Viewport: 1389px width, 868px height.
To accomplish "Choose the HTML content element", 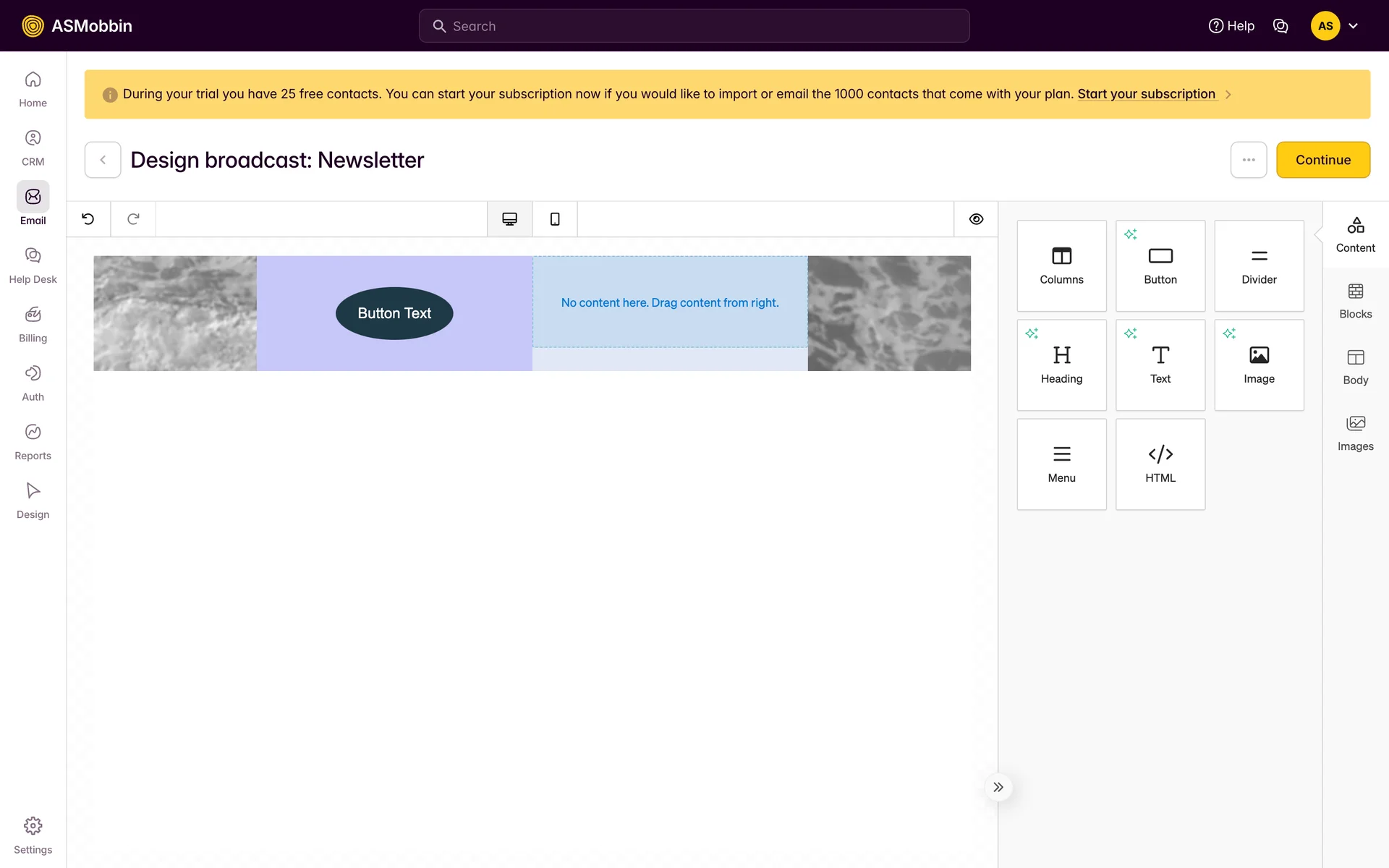I will pos(1160,464).
